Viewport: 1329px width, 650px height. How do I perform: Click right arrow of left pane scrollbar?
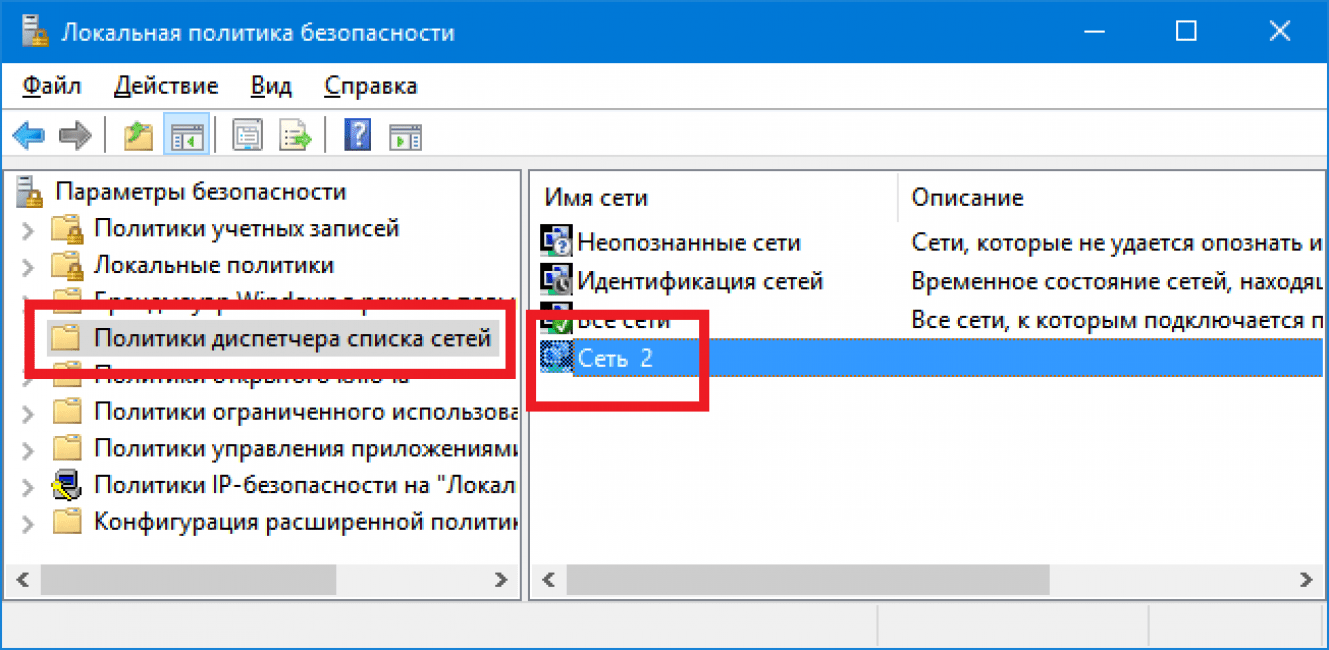(x=502, y=579)
